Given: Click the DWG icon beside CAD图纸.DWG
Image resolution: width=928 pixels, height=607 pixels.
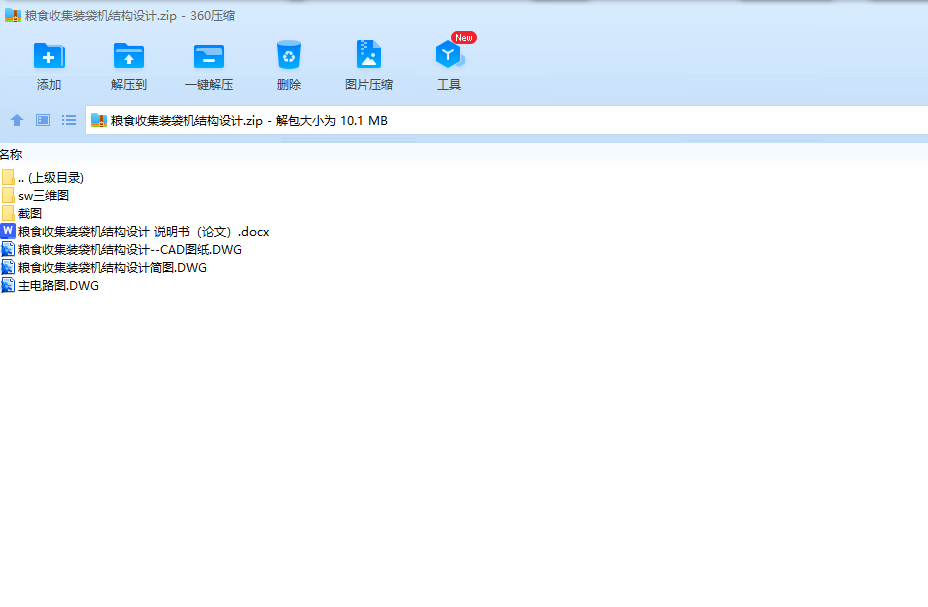Looking at the screenshot, I should [8, 249].
